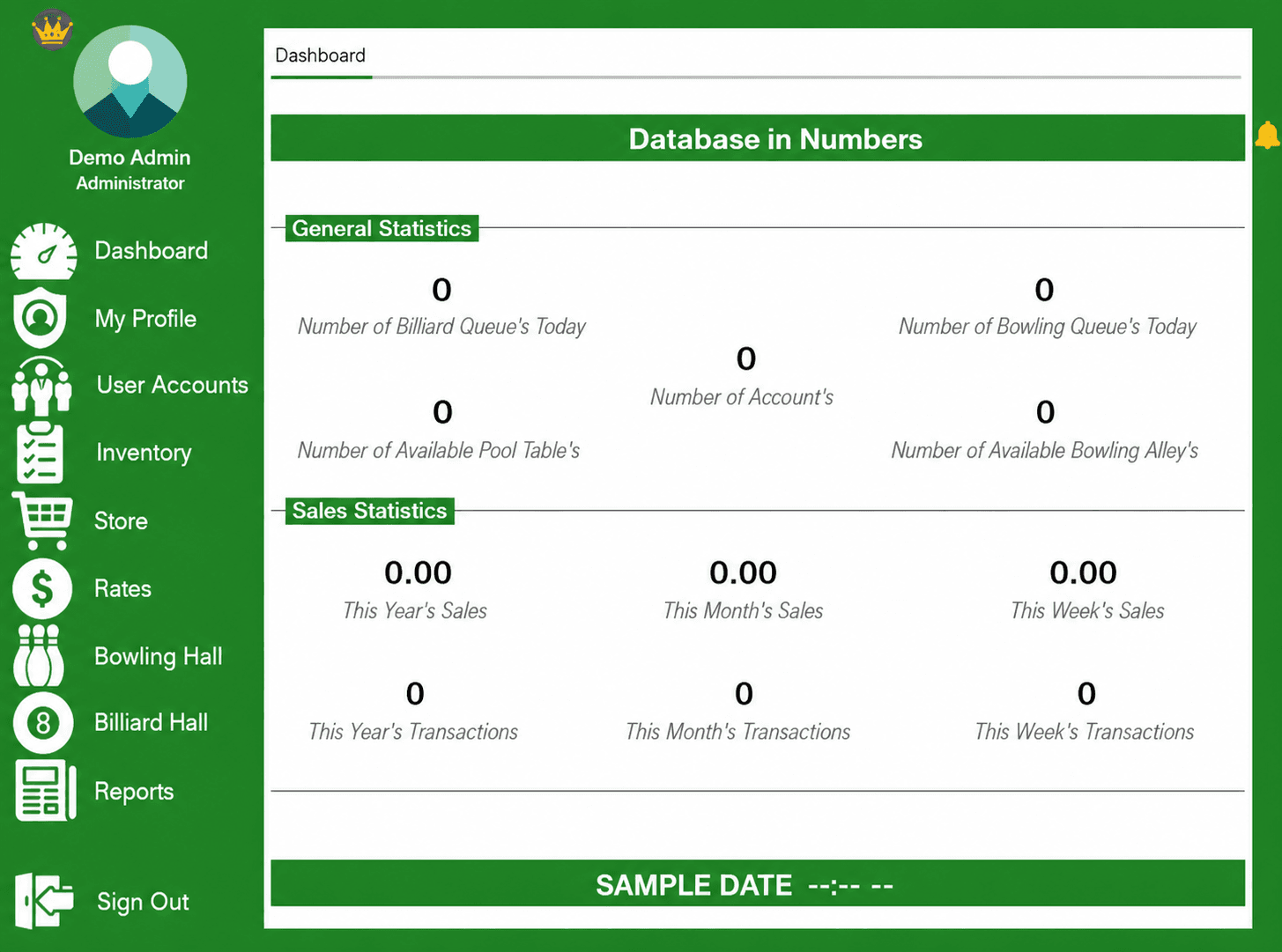The height and width of the screenshot is (952, 1282).
Task: Open the Dashboard menu label
Action: tap(152, 251)
